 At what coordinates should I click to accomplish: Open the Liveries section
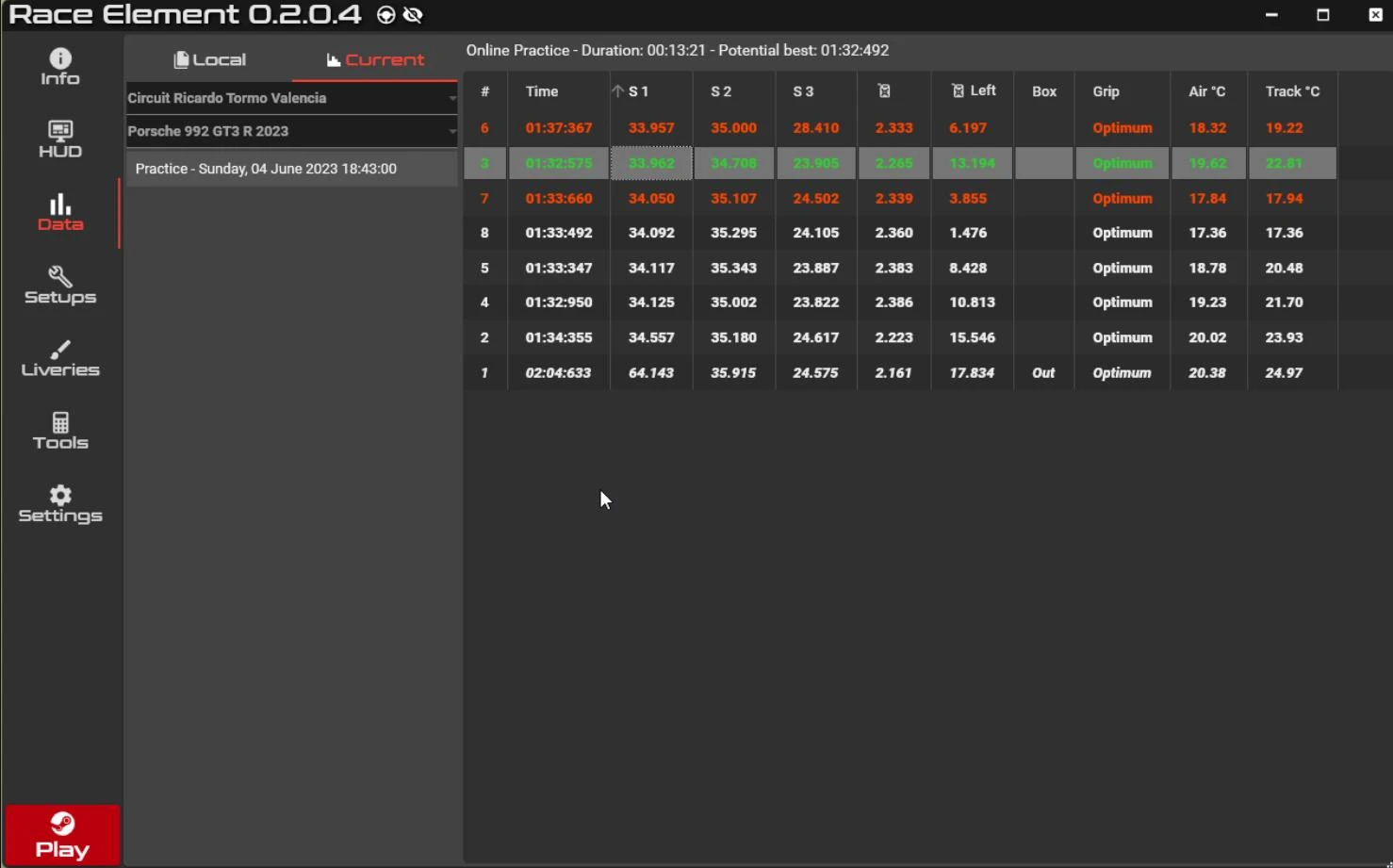59,358
